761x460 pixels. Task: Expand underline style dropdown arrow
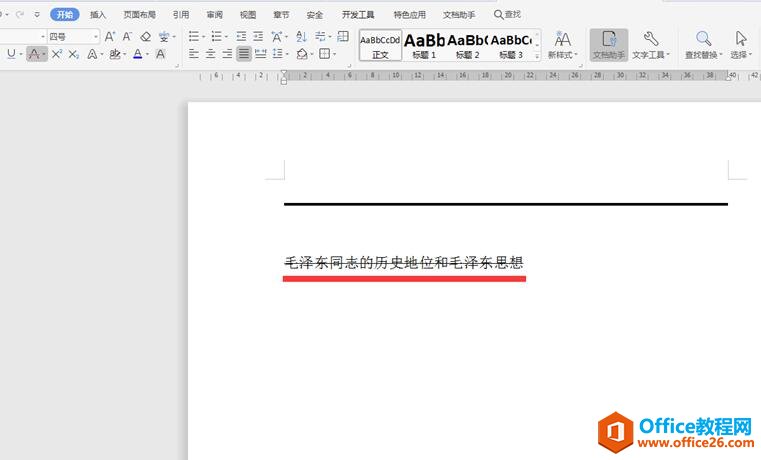21,54
